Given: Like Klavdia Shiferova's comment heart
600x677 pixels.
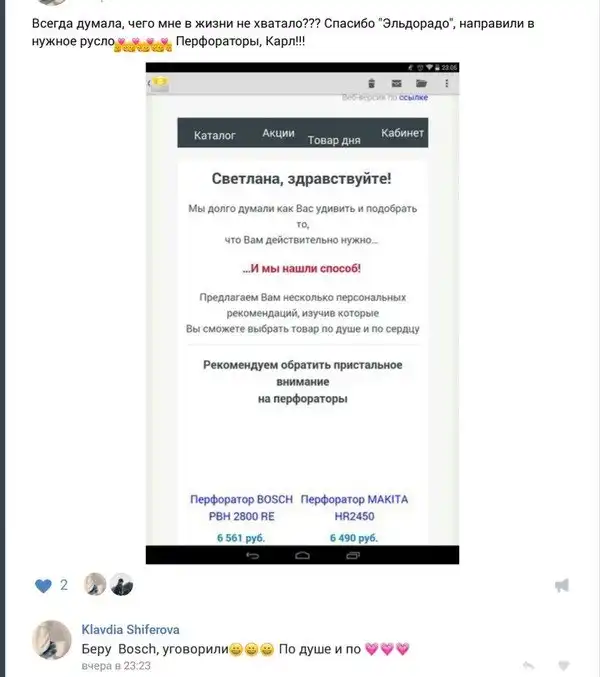Looking at the screenshot, I should tap(563, 665).
